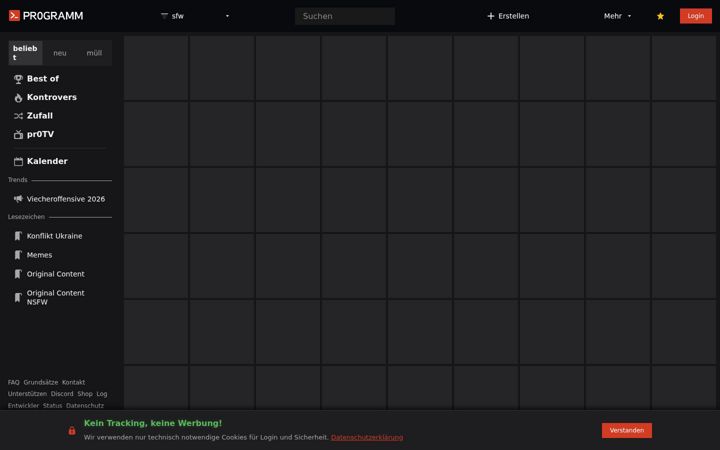Open pr0TV from the sidebar
The width and height of the screenshot is (720, 450).
pos(40,135)
